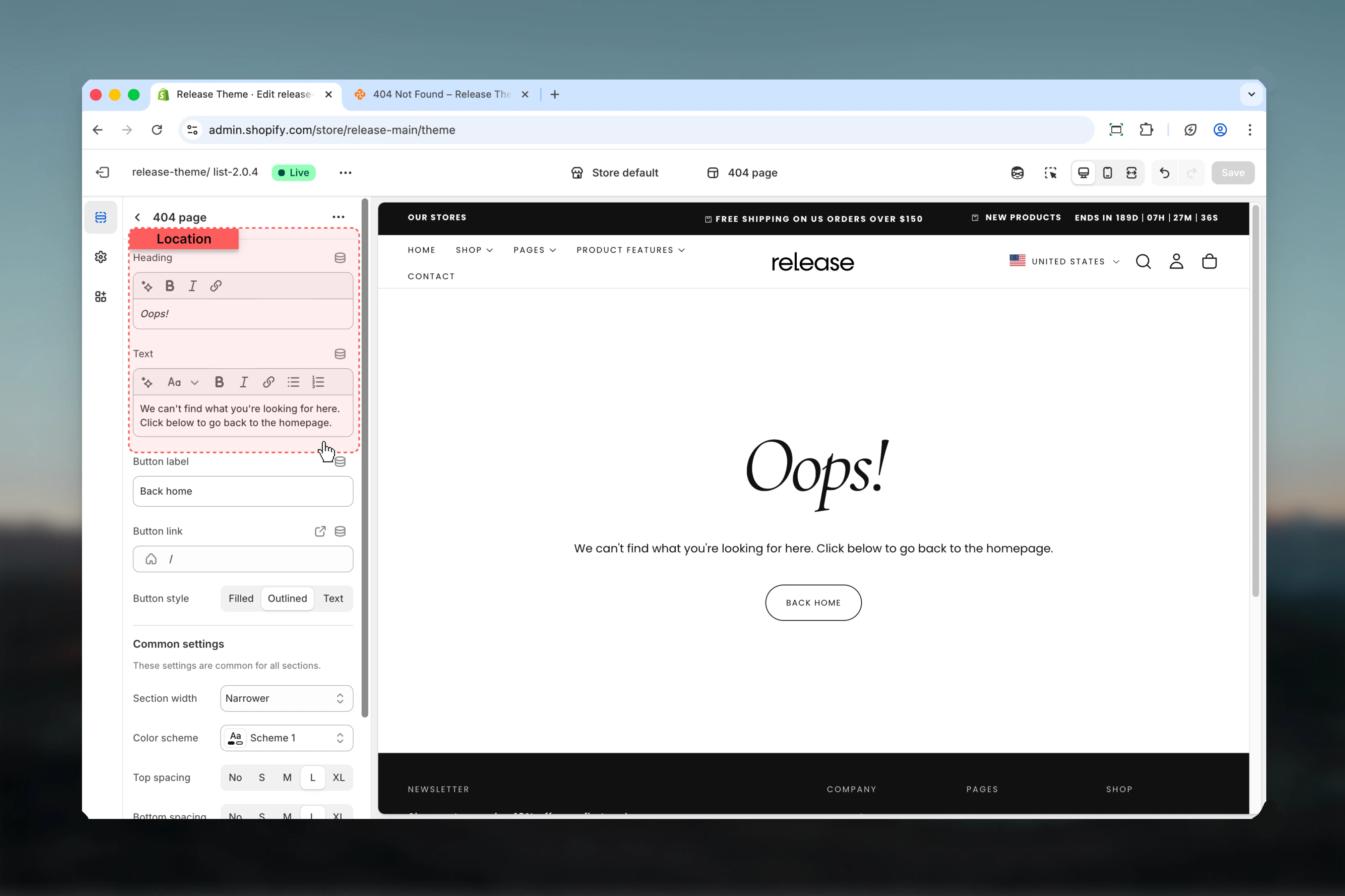
Task: Apply italic in the Heading editor
Action: pos(193,286)
